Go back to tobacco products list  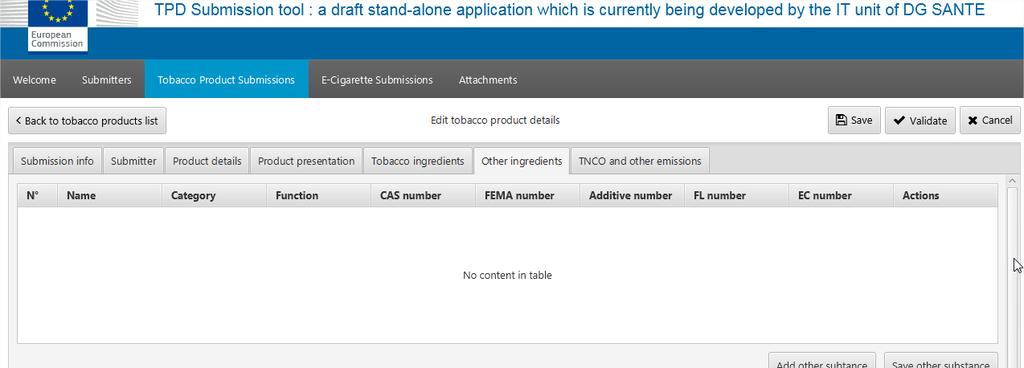tap(88, 121)
